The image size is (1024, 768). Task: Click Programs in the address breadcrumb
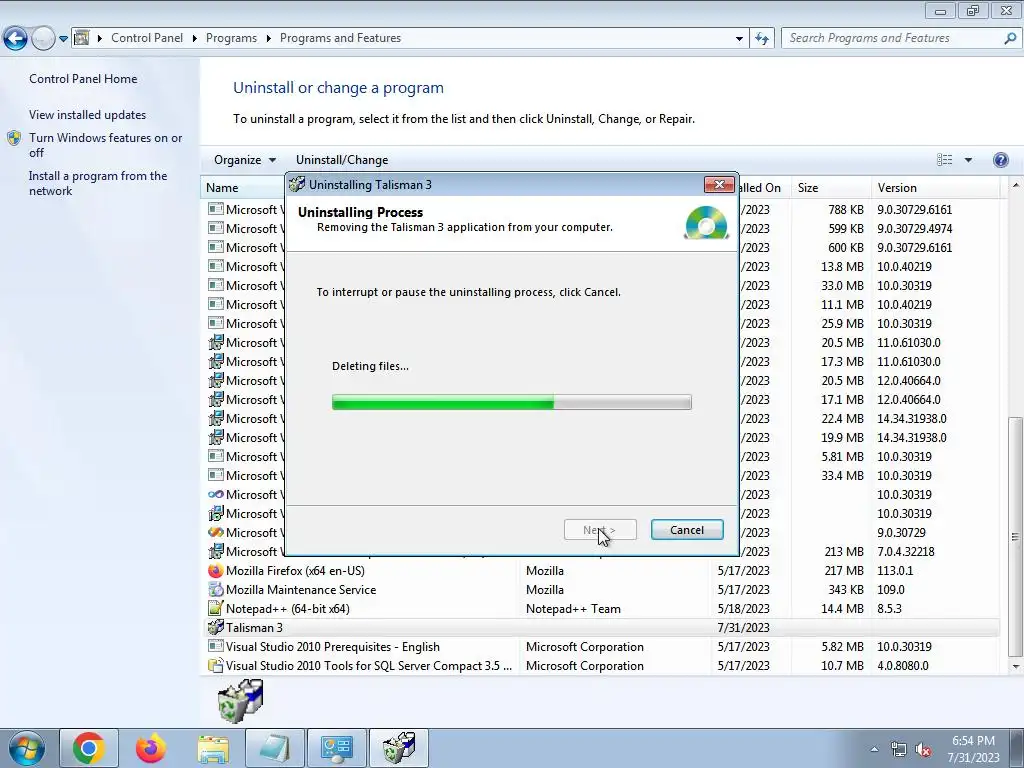(231, 38)
